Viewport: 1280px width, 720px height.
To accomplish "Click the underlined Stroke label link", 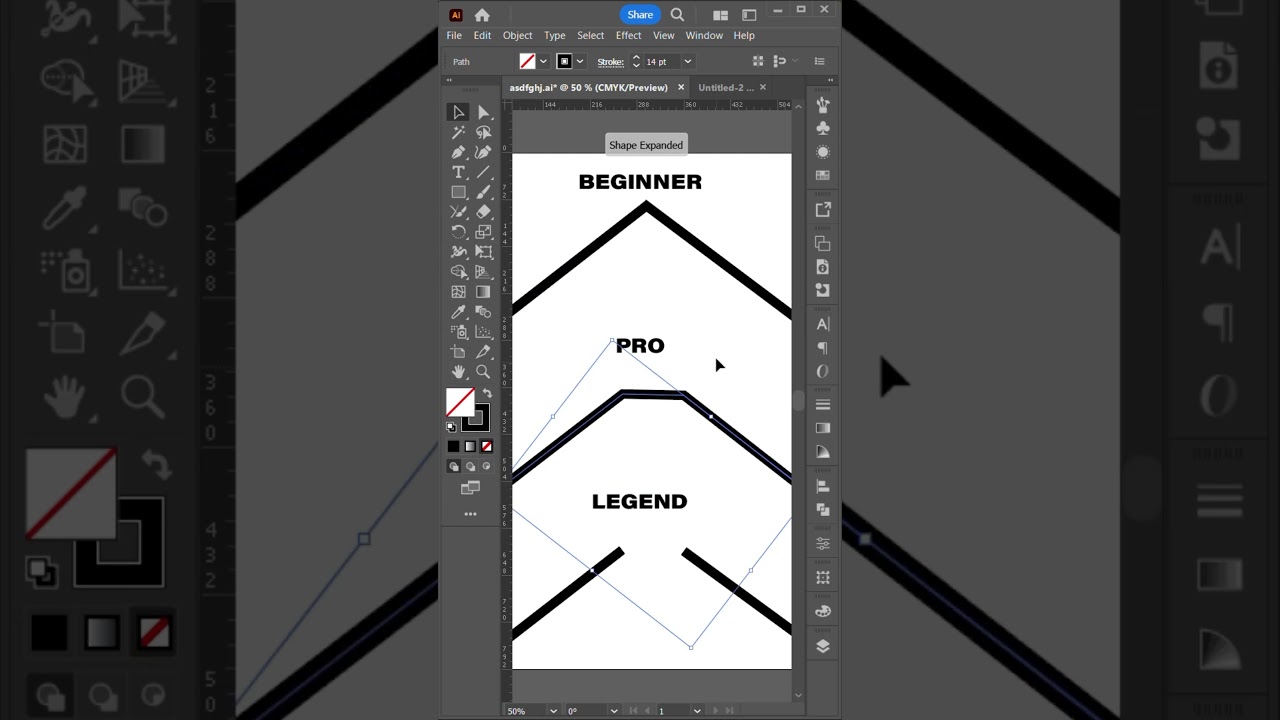I will click(x=610, y=62).
